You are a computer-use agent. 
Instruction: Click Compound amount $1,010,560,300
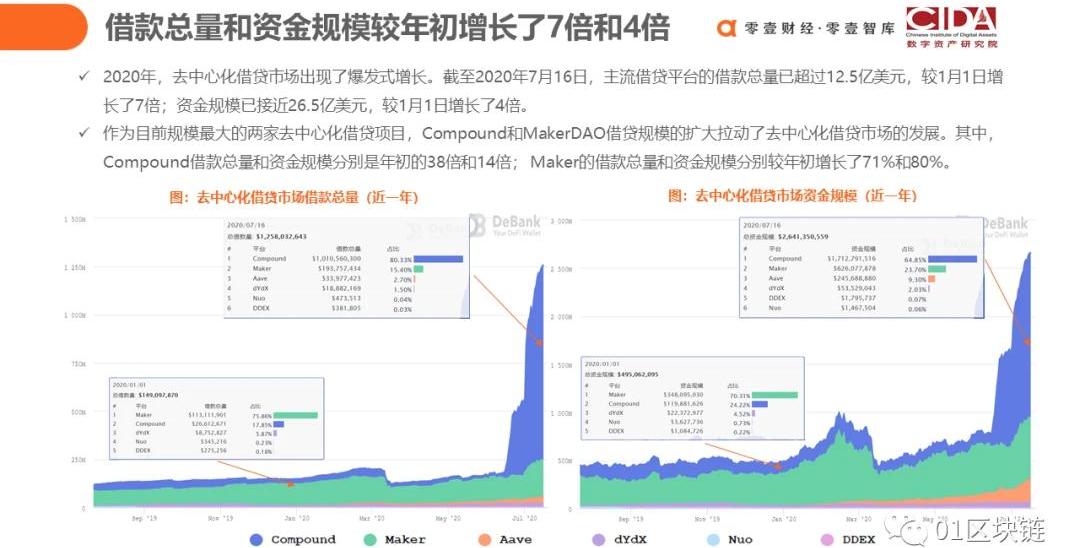(336, 259)
